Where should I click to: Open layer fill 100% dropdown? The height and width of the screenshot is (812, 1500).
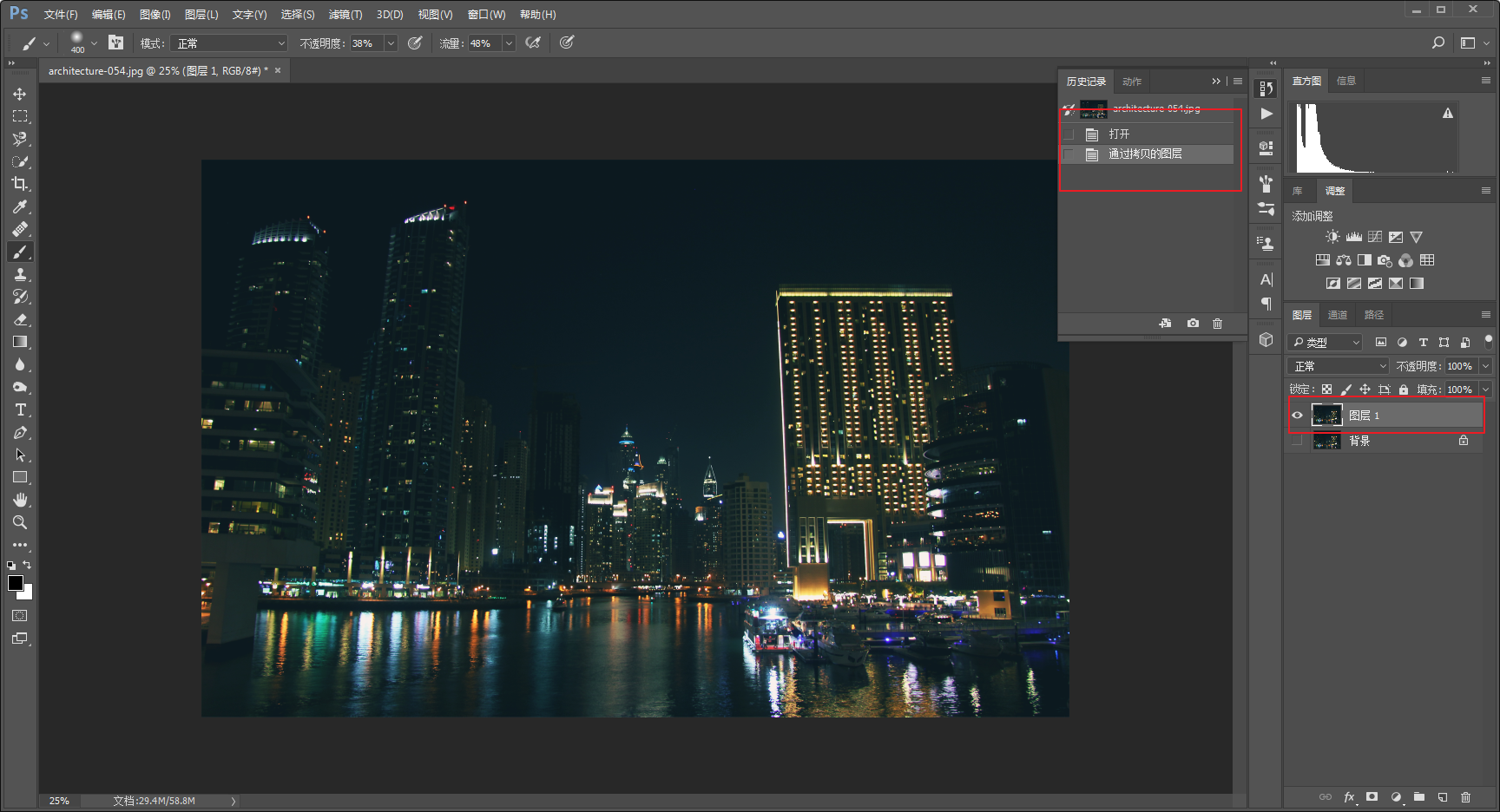1485,390
